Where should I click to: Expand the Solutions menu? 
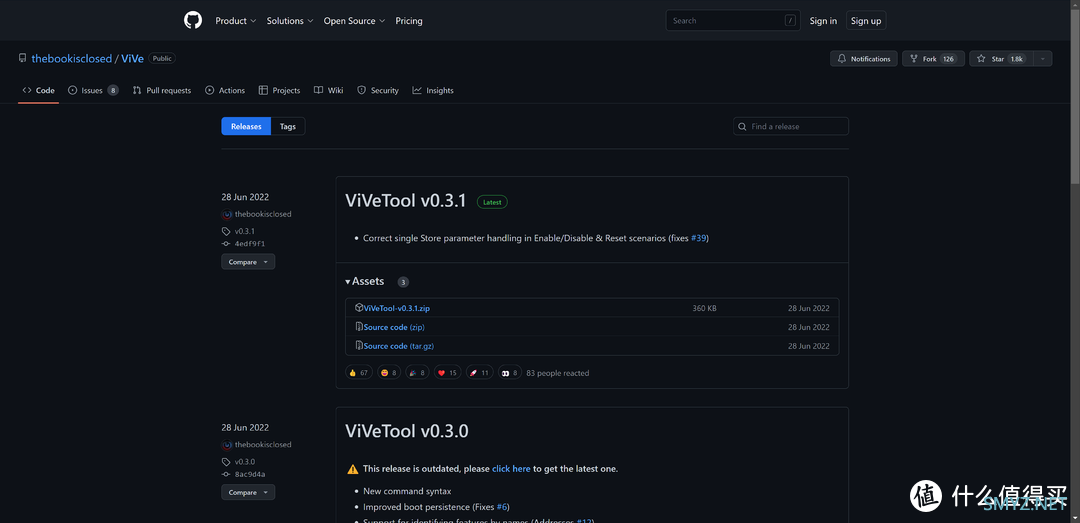coord(290,21)
